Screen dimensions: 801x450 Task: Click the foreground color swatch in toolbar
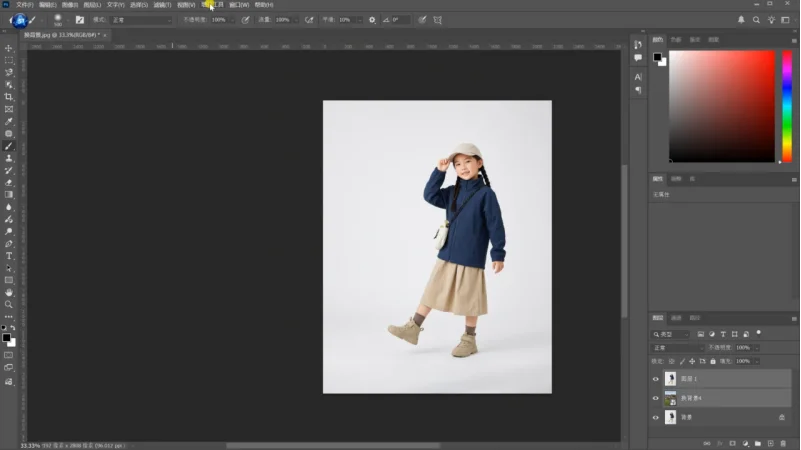(6, 338)
